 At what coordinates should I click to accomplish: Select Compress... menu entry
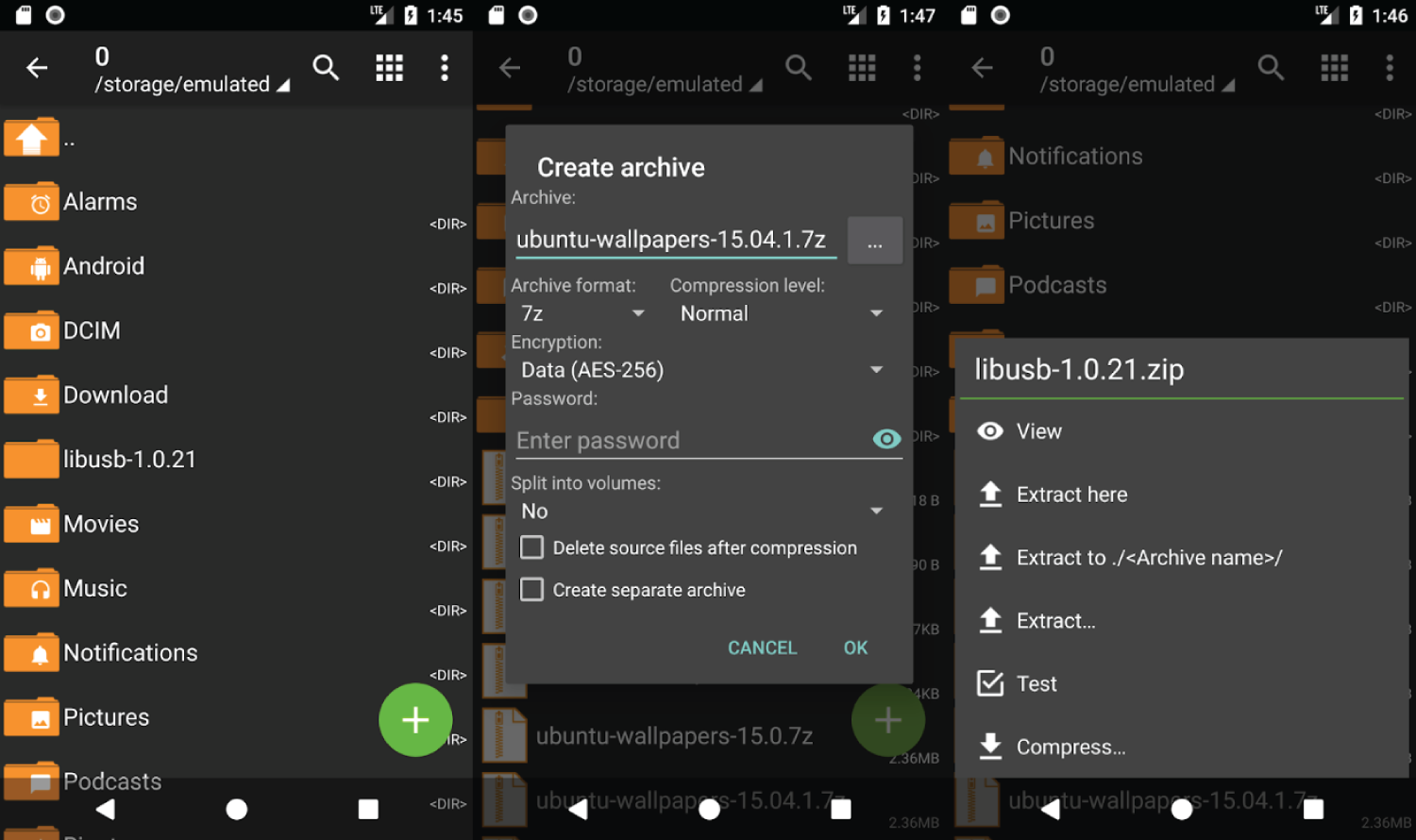coord(1180,747)
